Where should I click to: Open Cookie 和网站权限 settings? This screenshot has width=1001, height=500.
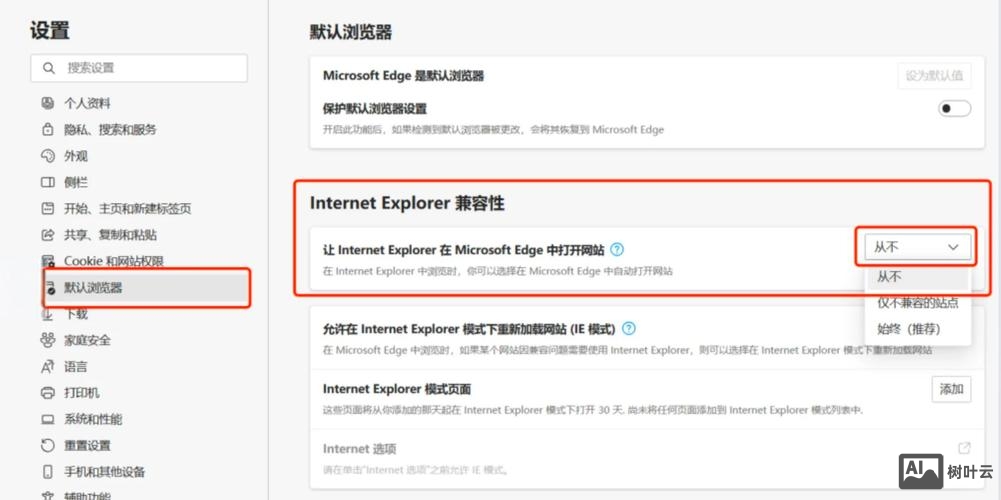[x=114, y=261]
